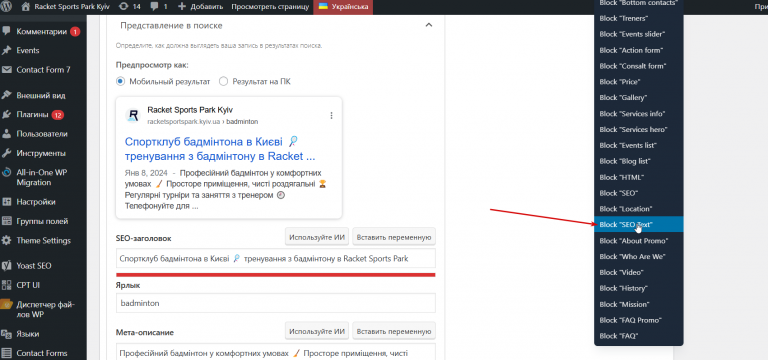Choose Block "Action form" from the list

click(639, 50)
